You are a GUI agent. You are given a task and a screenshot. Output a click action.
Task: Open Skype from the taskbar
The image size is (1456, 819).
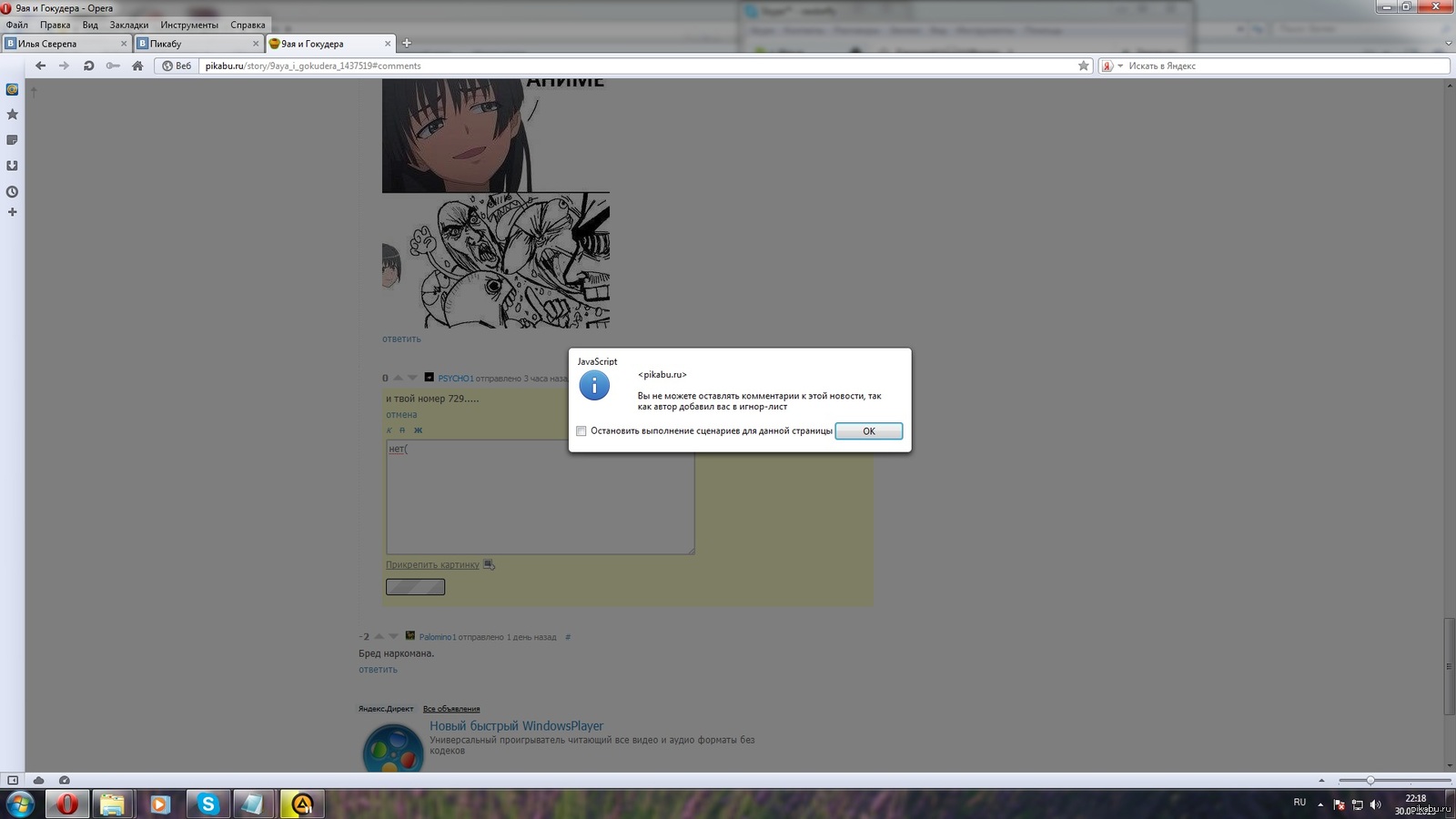(208, 804)
